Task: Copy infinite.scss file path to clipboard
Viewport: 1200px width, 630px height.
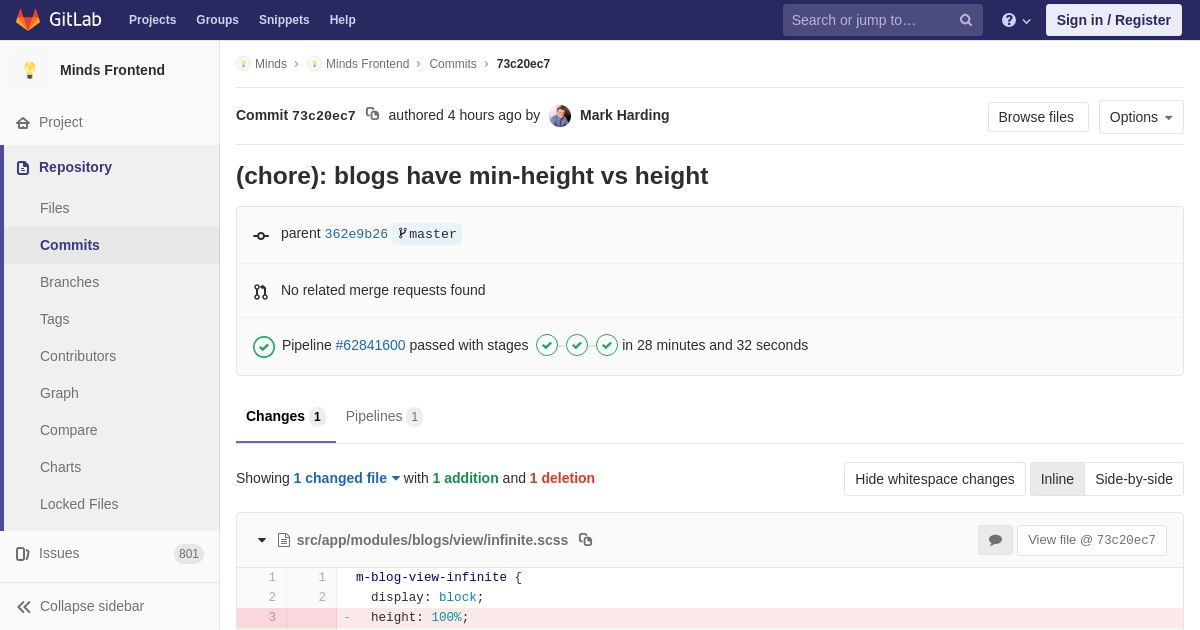Action: 586,540
